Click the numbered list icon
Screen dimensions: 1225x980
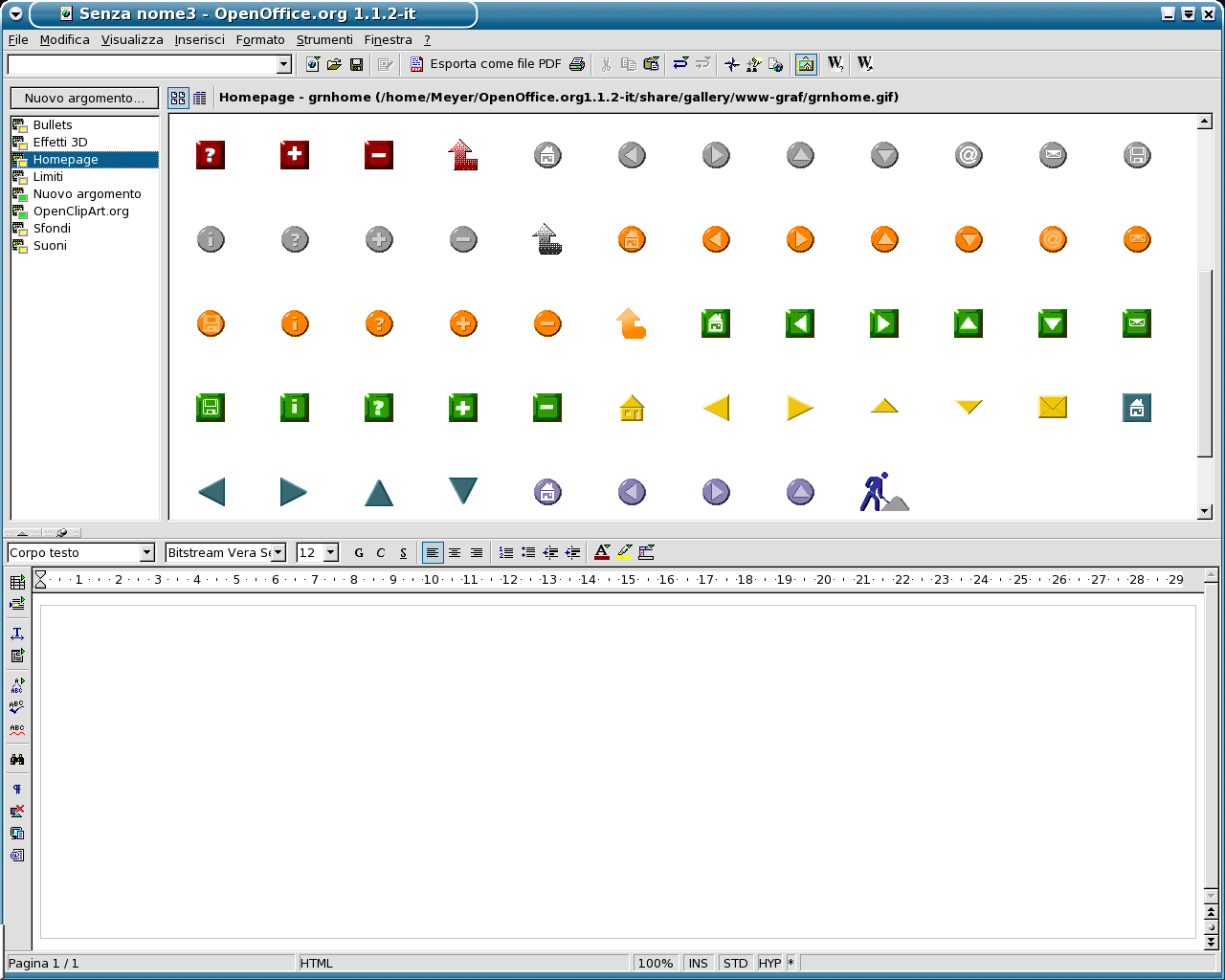[x=506, y=552]
